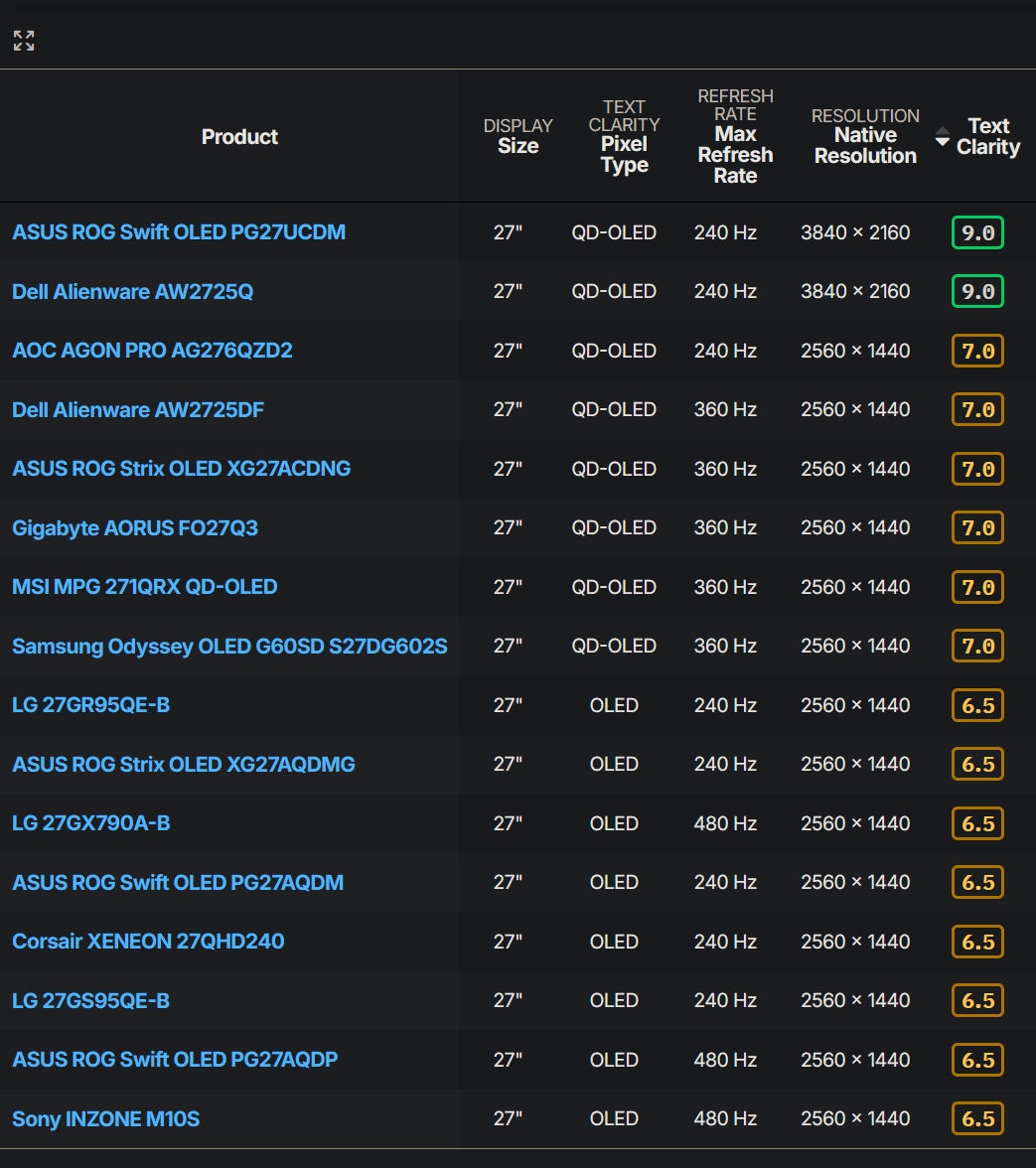1036x1168 pixels.
Task: Open Dell Alienware AW2725Q product link
Action: (132, 291)
